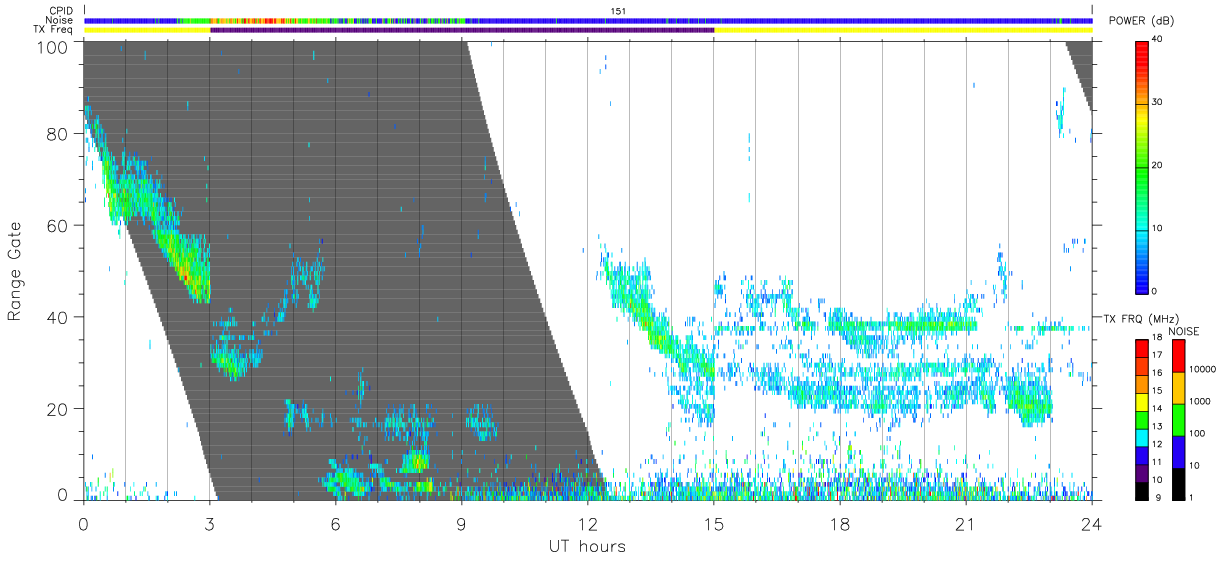Image resolution: width=1228 pixels, height=567 pixels.
Task: Click the POWER (dB) rainbow color bar
Action: [1142, 166]
